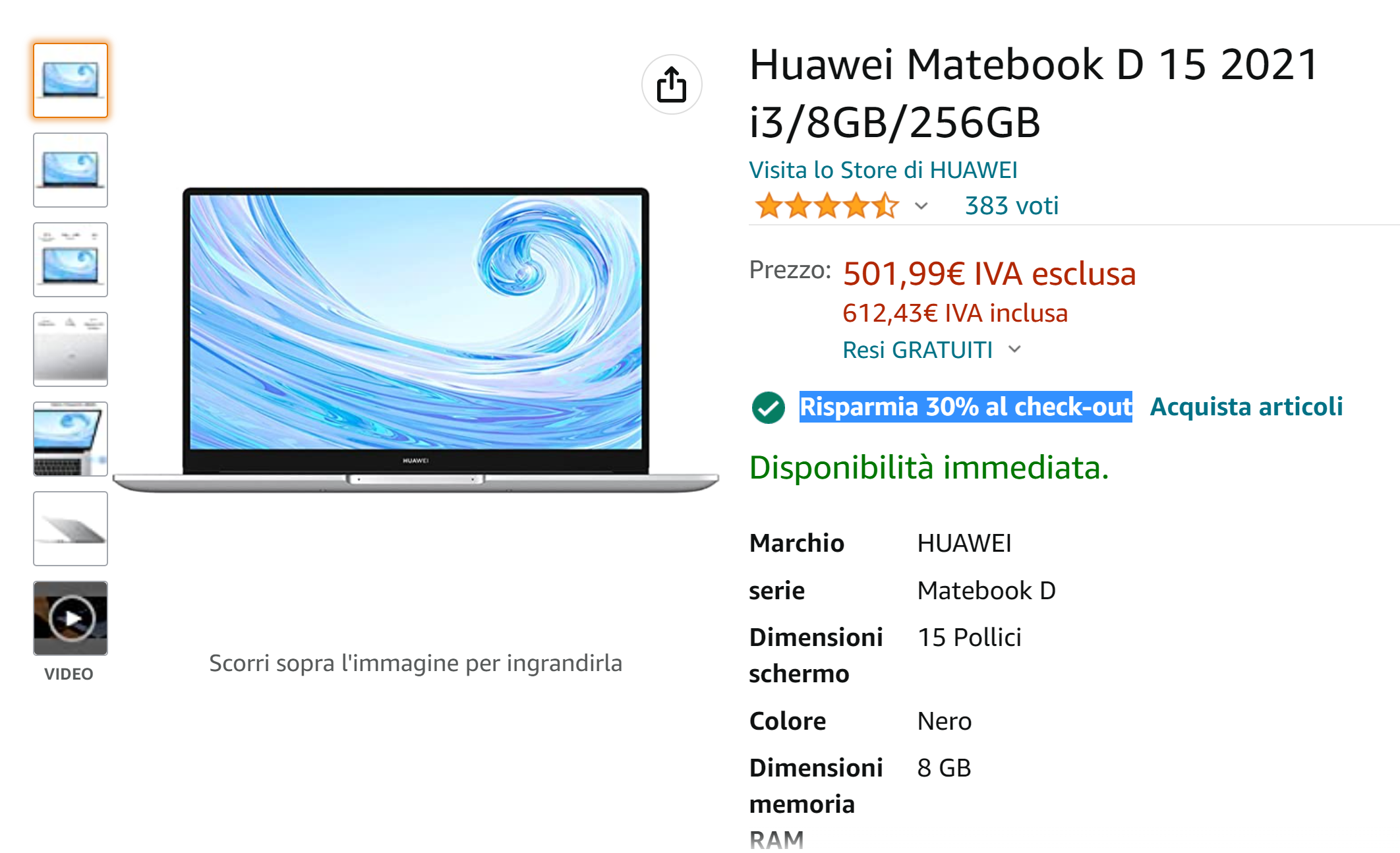Click Resi GRATUITI text link
Viewport: 1400px width, 853px height.
click(918, 350)
